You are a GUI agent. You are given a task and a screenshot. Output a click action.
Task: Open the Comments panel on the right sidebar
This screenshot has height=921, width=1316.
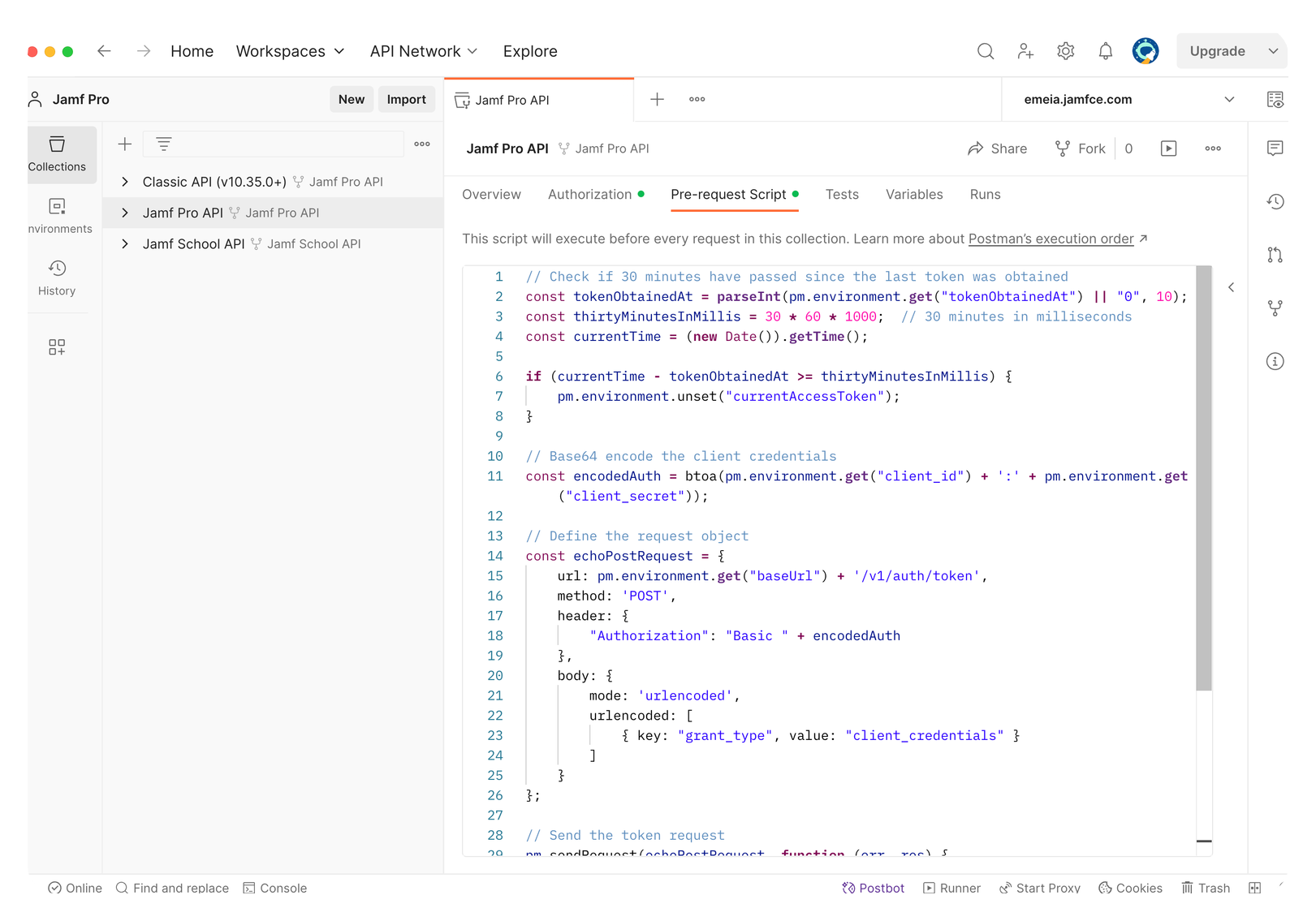[1275, 148]
